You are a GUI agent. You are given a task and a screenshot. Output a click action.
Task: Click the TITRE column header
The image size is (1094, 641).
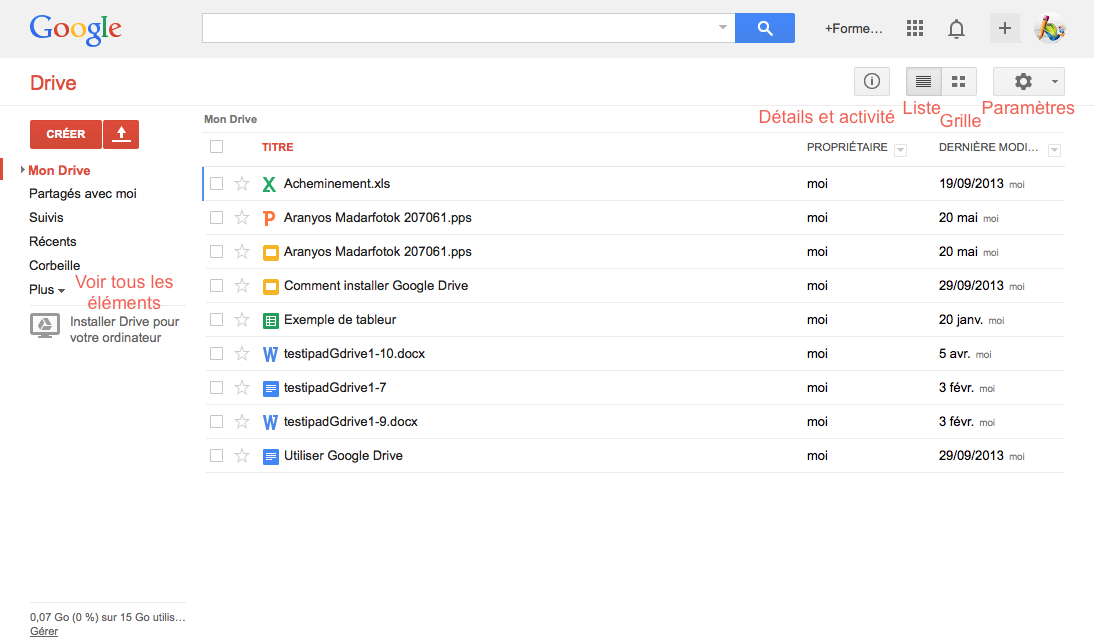tap(278, 147)
